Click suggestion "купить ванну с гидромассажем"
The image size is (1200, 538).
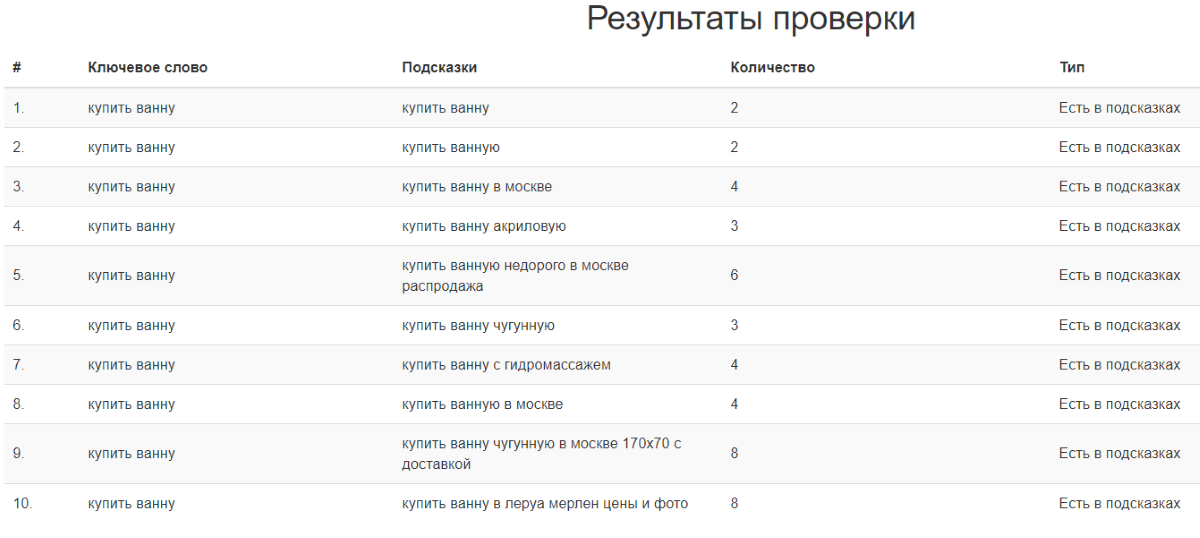506,365
